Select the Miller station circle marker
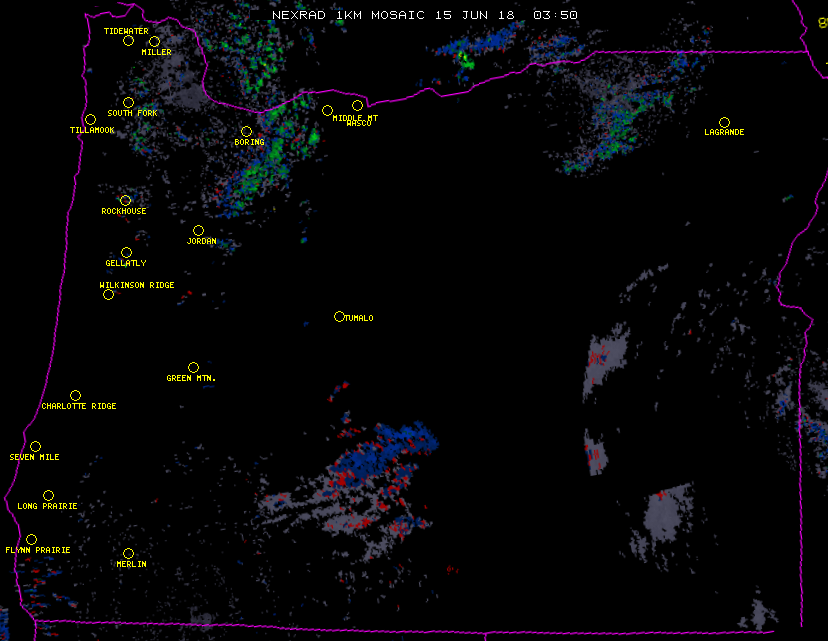Screen dimensions: 828x641 coord(154,42)
